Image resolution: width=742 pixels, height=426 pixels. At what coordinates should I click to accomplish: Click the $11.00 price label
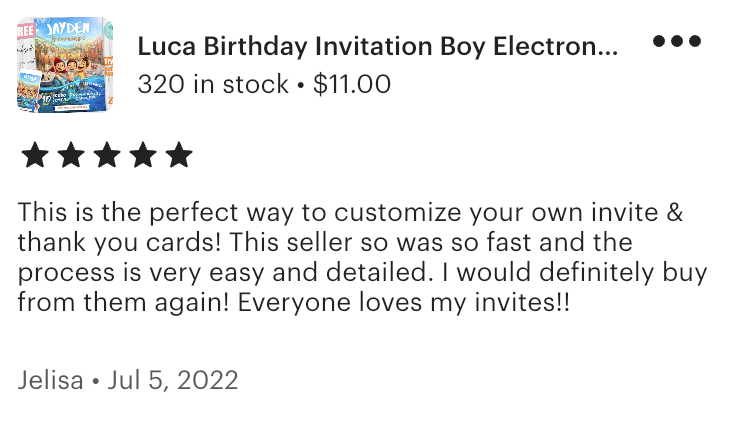click(352, 85)
